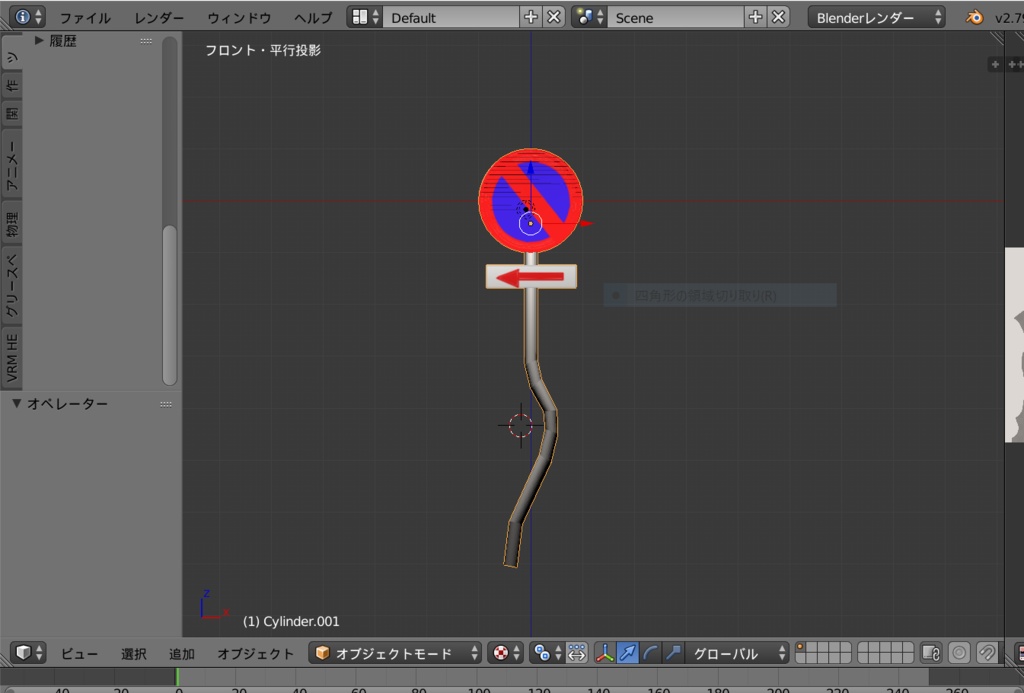
Task: Switch to the 物理 tool shelf tab
Action: 12,223
